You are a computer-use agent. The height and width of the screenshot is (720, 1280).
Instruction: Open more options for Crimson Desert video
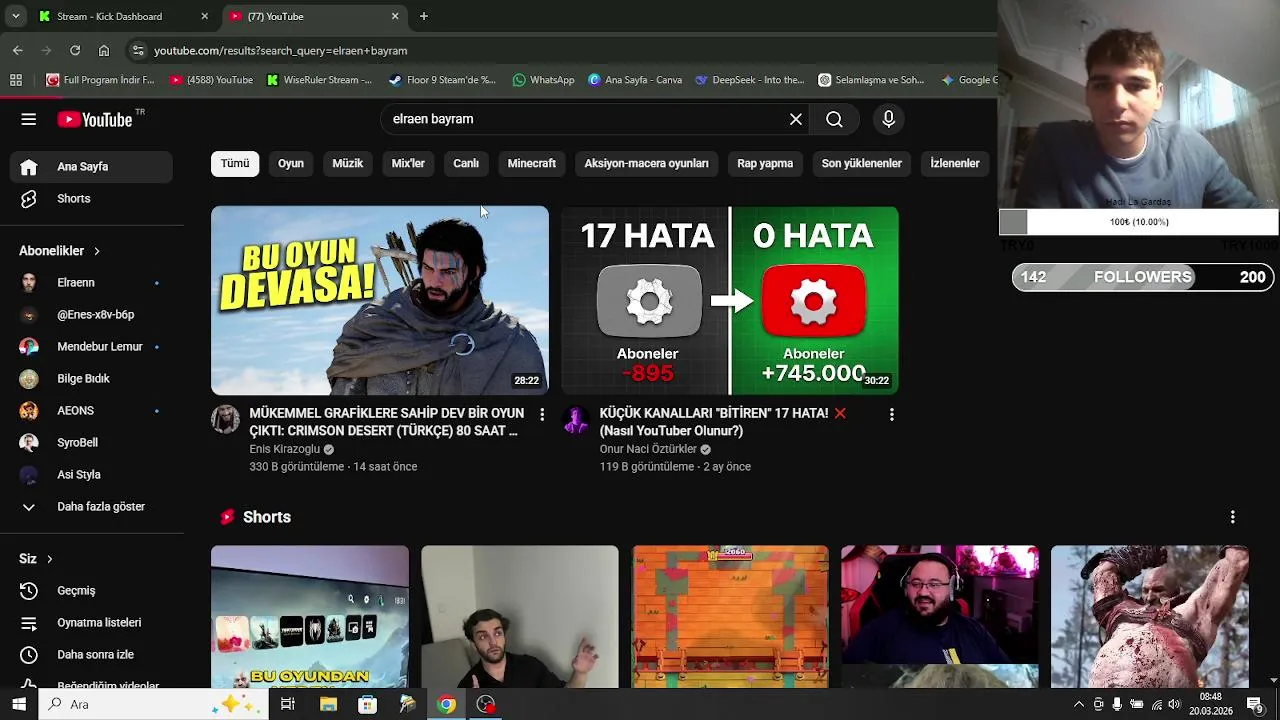tap(542, 414)
